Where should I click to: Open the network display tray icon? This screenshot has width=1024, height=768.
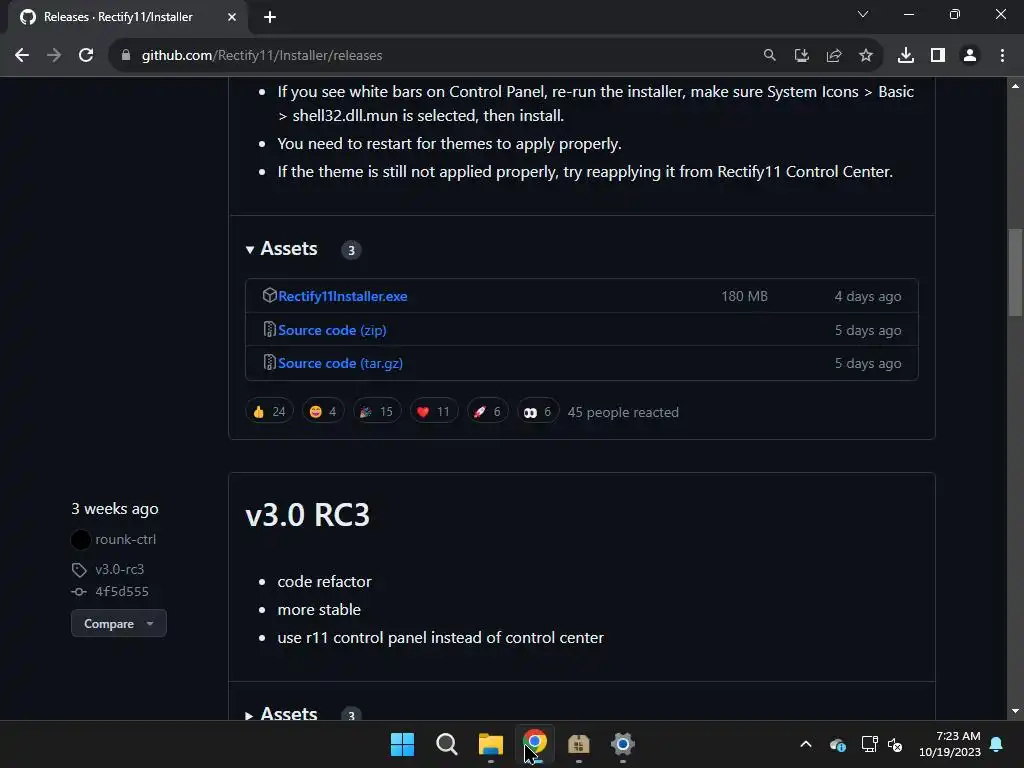pos(869,744)
